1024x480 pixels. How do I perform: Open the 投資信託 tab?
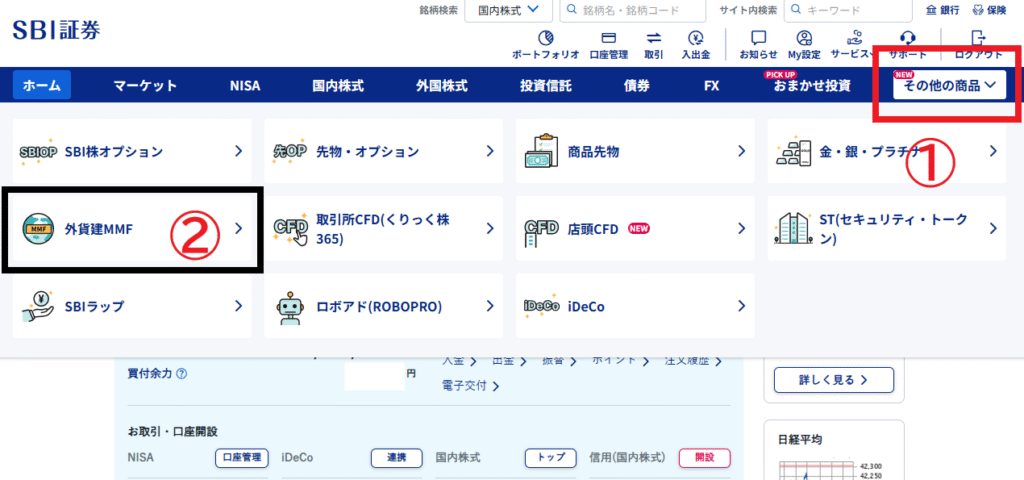point(546,85)
